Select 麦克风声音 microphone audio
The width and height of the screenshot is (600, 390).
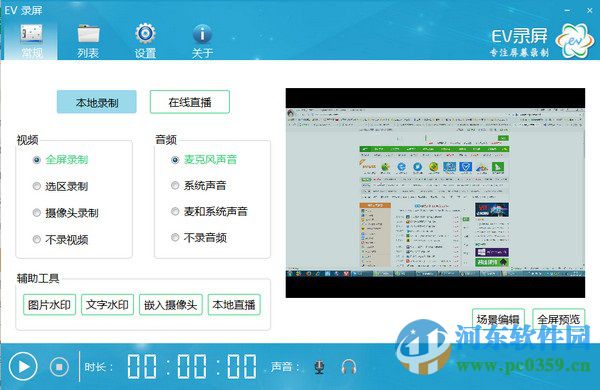pos(204,160)
